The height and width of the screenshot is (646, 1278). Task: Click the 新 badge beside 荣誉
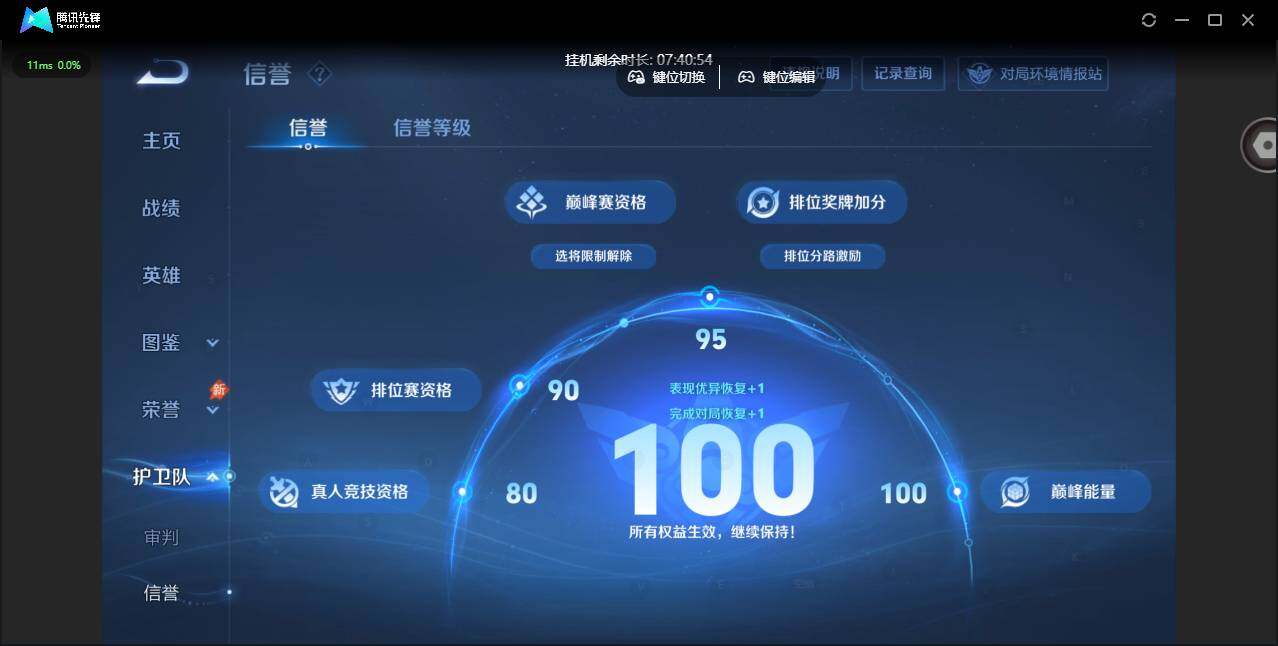tap(218, 389)
